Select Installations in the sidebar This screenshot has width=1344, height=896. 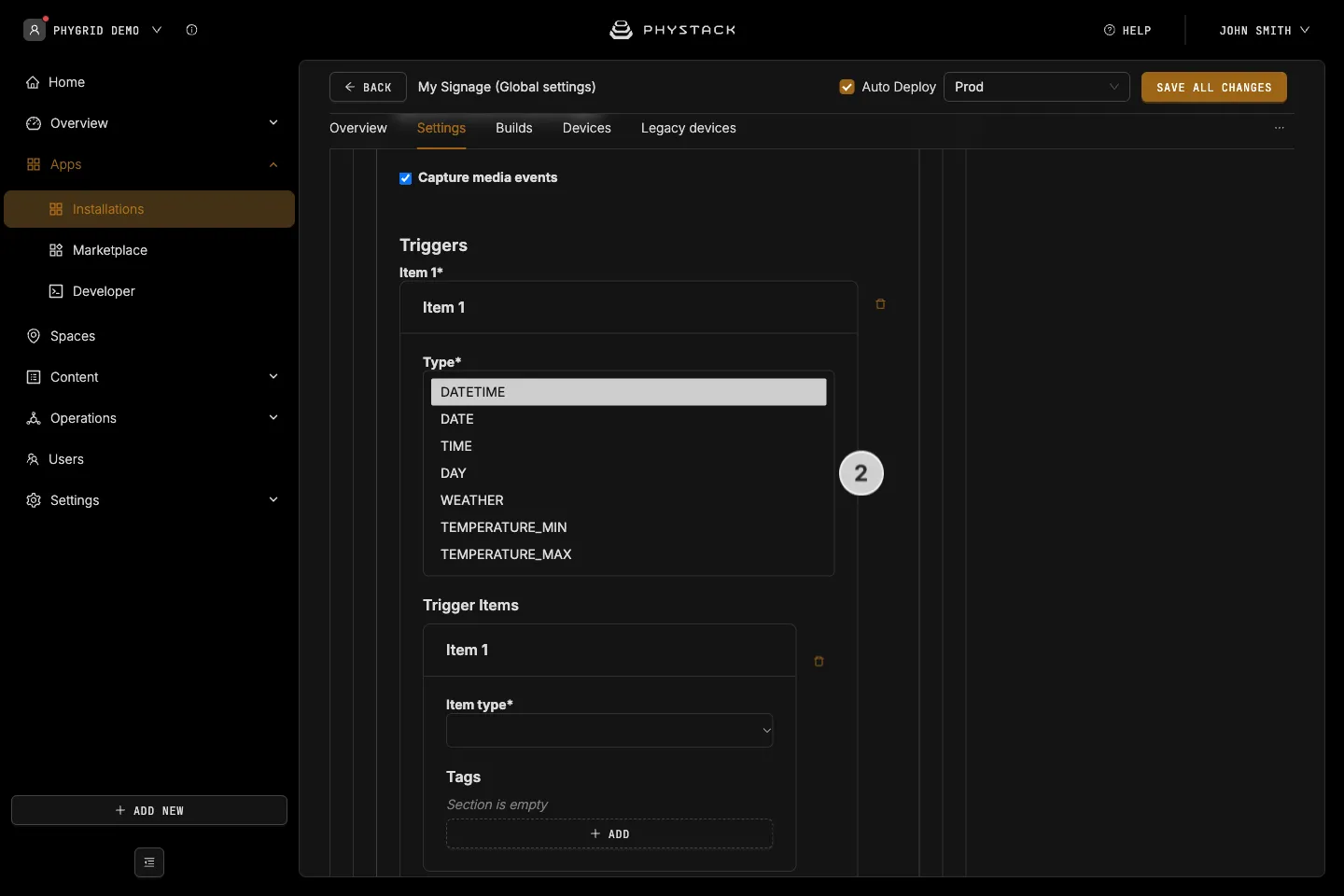[149, 209]
